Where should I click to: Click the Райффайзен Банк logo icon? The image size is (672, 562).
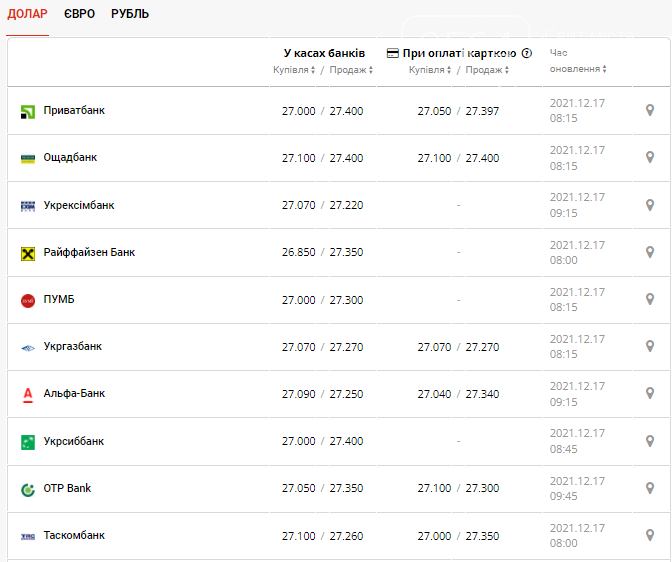coord(28,253)
